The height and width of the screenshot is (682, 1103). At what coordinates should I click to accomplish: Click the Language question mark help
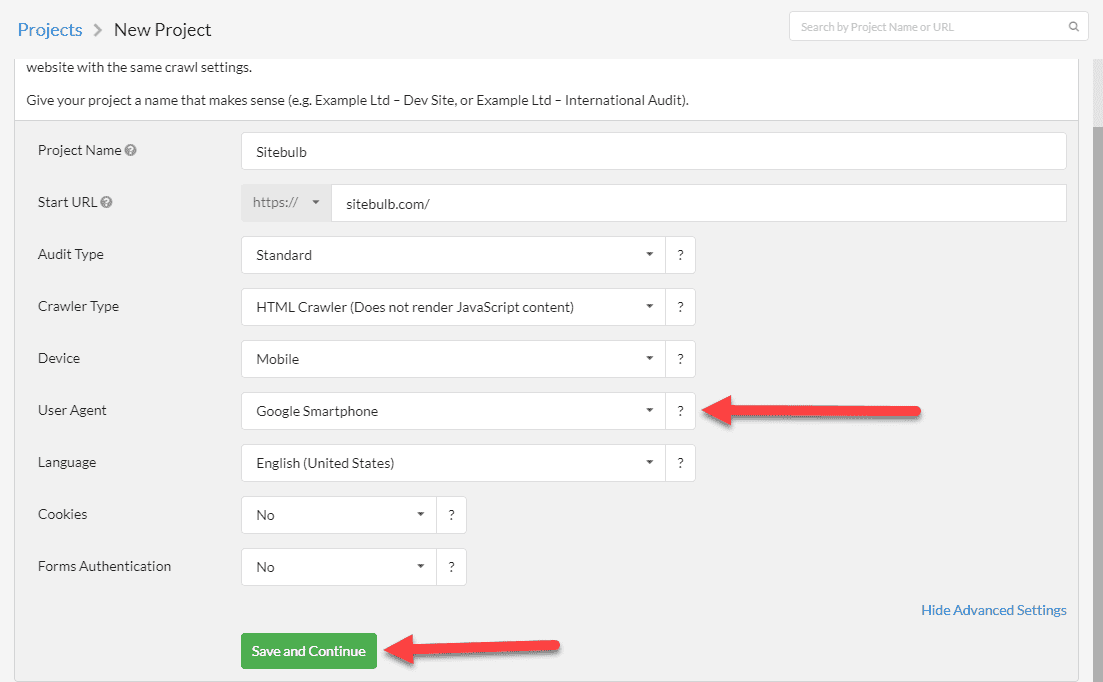coord(680,463)
